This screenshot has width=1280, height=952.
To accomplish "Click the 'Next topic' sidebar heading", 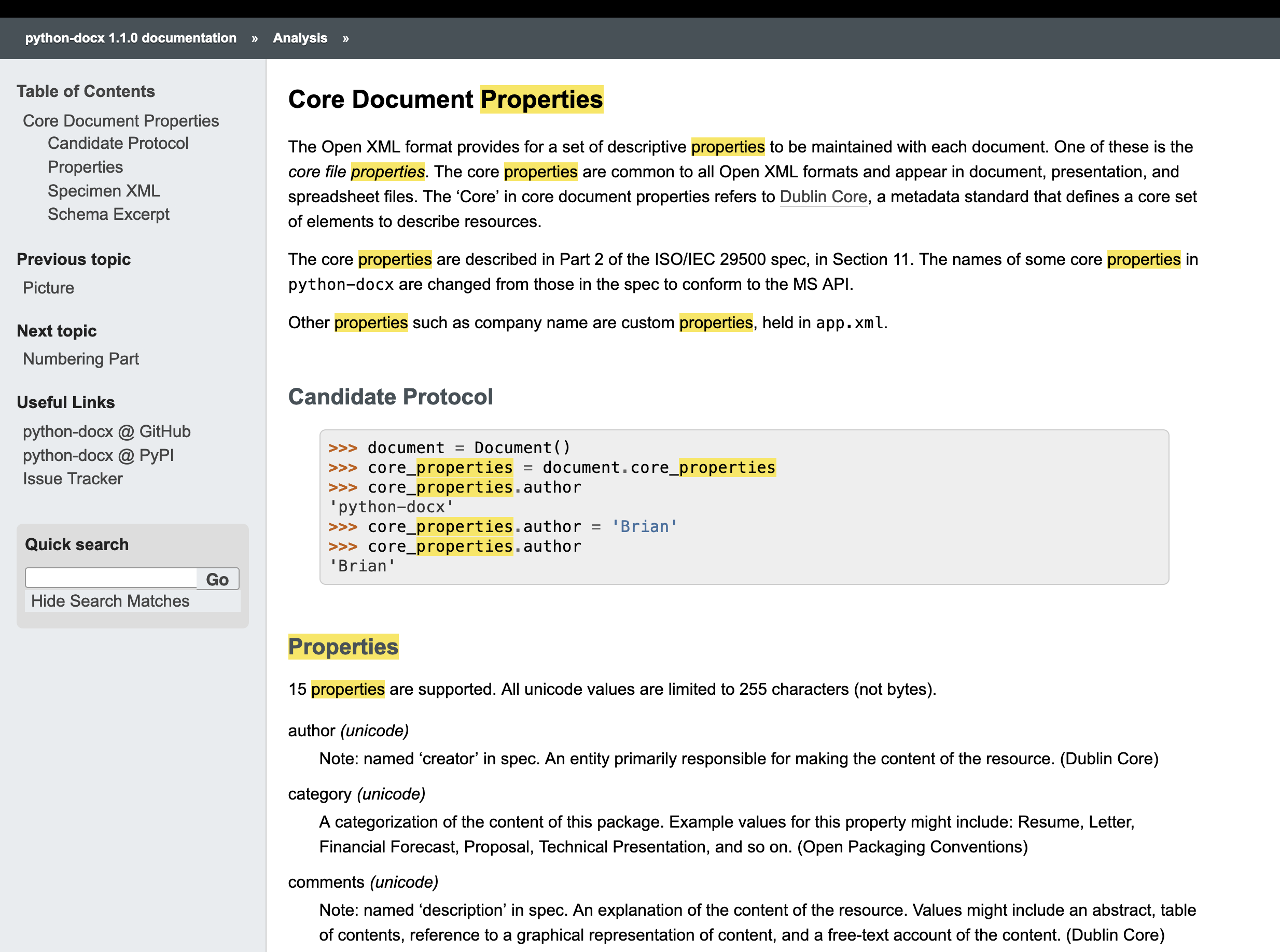I will (x=57, y=331).
